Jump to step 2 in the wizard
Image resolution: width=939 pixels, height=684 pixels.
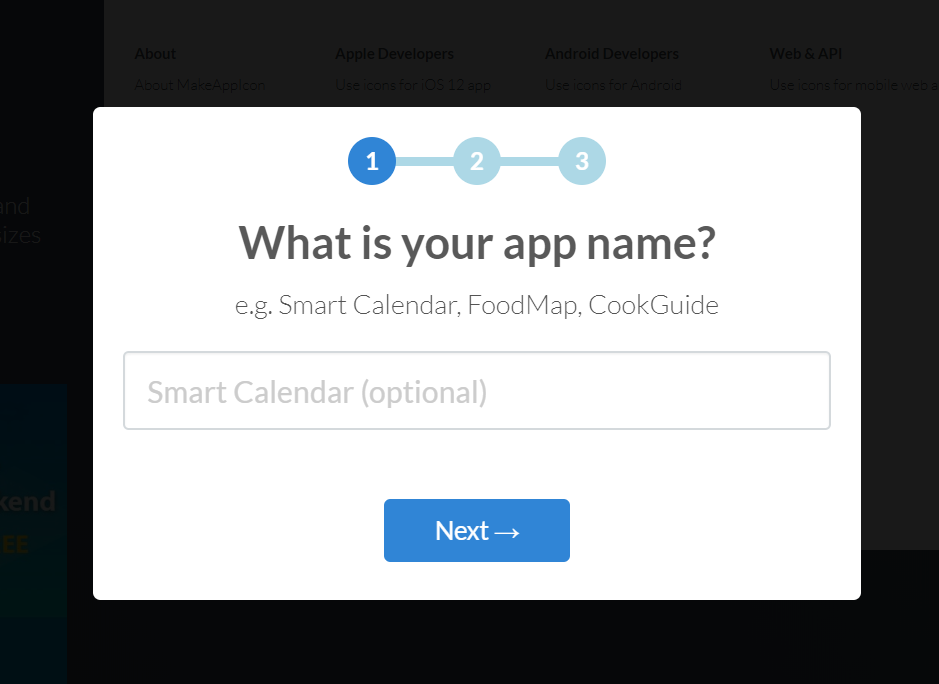[477, 161]
